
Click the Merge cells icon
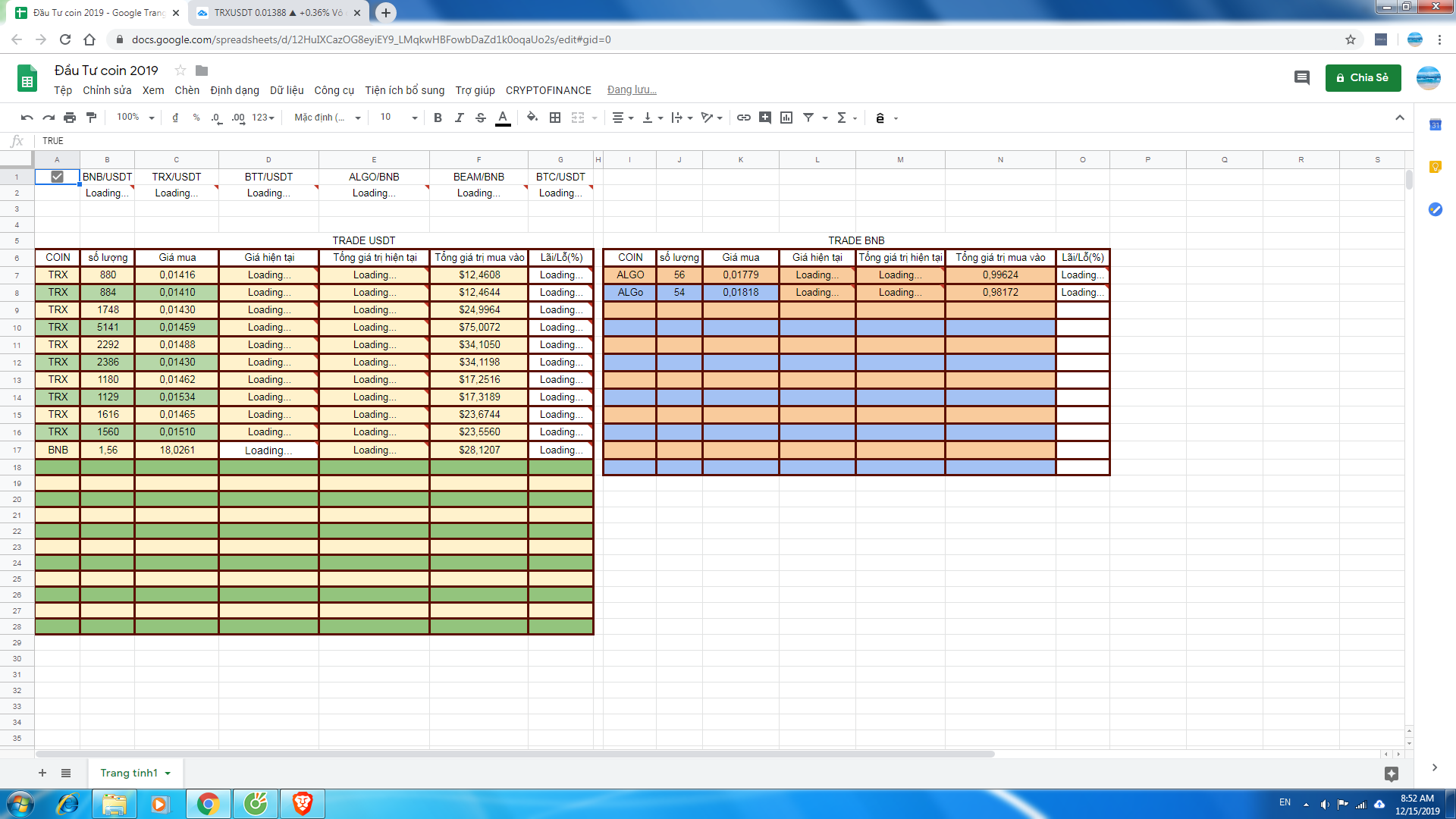(578, 118)
